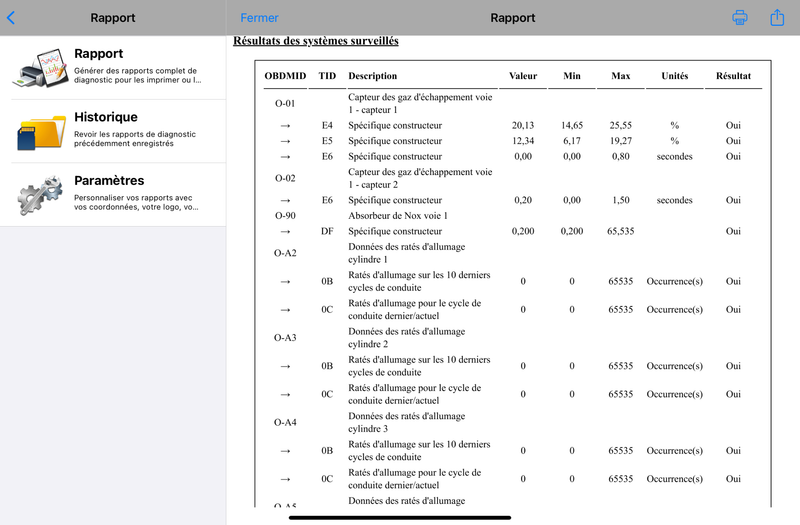Image resolution: width=800 pixels, height=525 pixels.
Task: Click the 'Résultats des systèmes surveillés' heading
Action: [x=316, y=41]
